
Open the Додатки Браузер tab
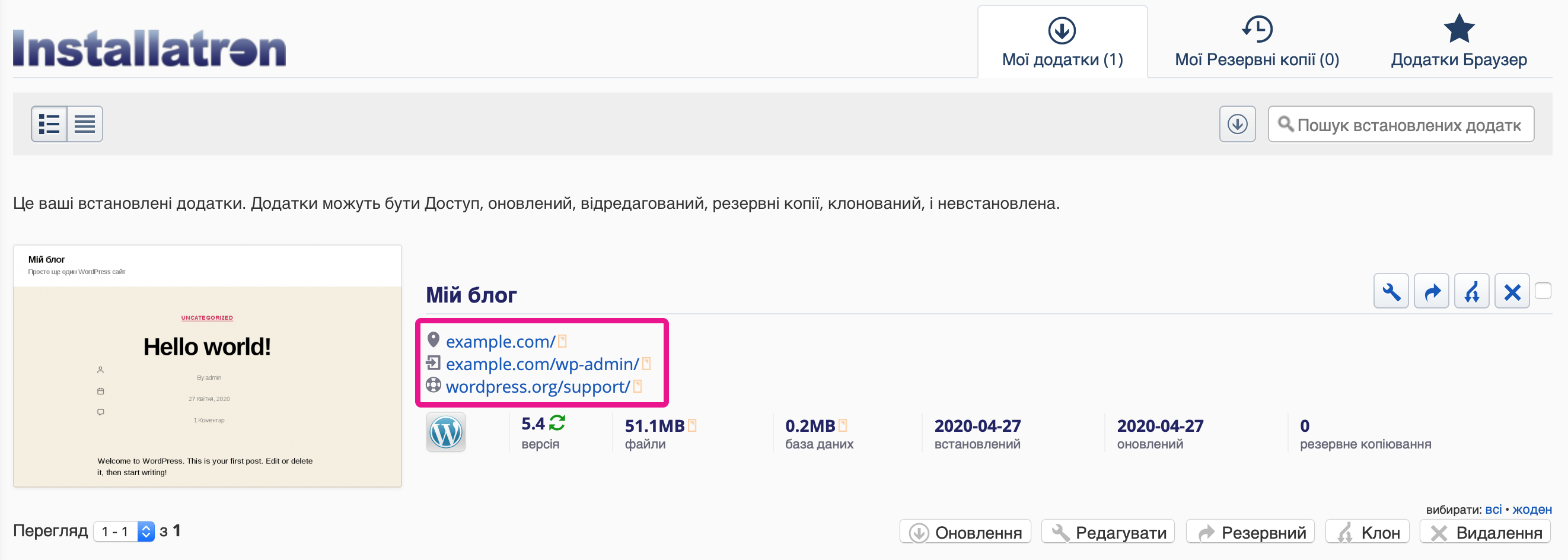pos(1458,43)
